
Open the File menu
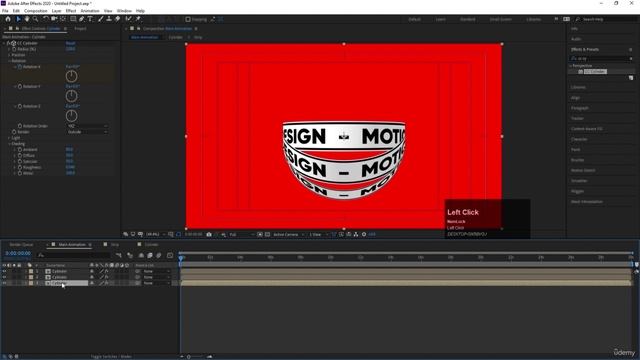pyautogui.click(x=5, y=11)
